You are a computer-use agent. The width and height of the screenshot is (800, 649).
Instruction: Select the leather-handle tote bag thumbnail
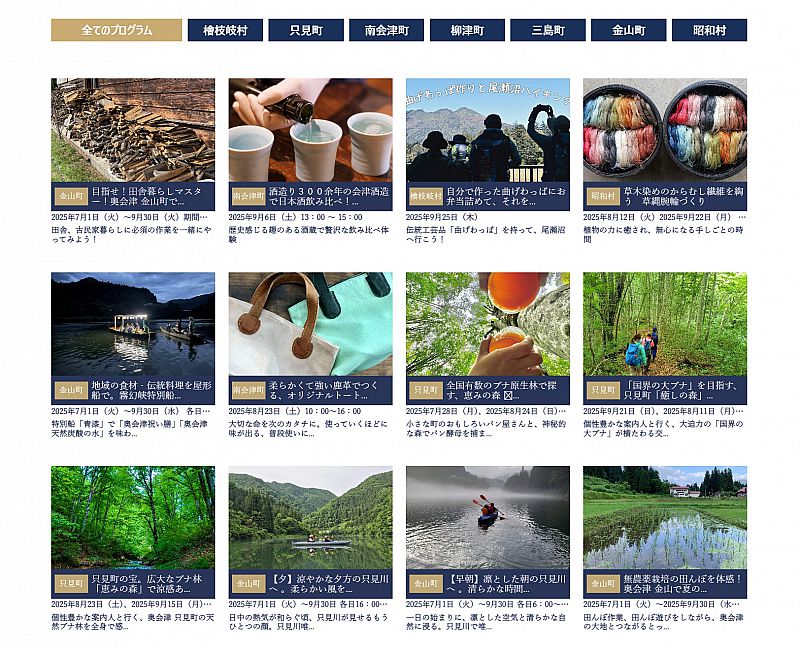coord(310,324)
